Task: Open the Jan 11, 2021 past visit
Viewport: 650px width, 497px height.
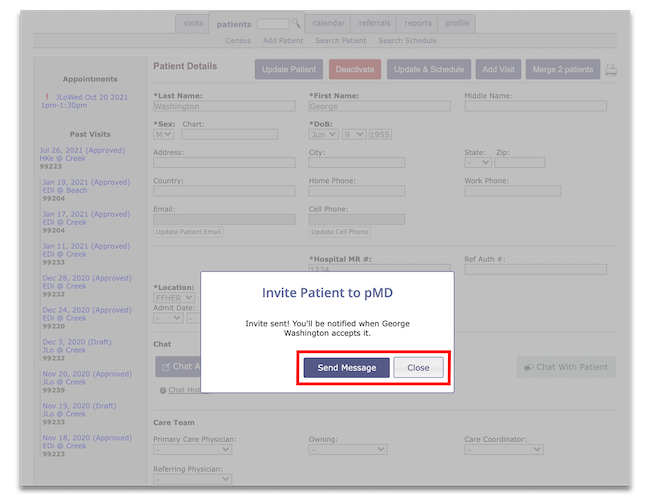Action: pyautogui.click(x=86, y=250)
